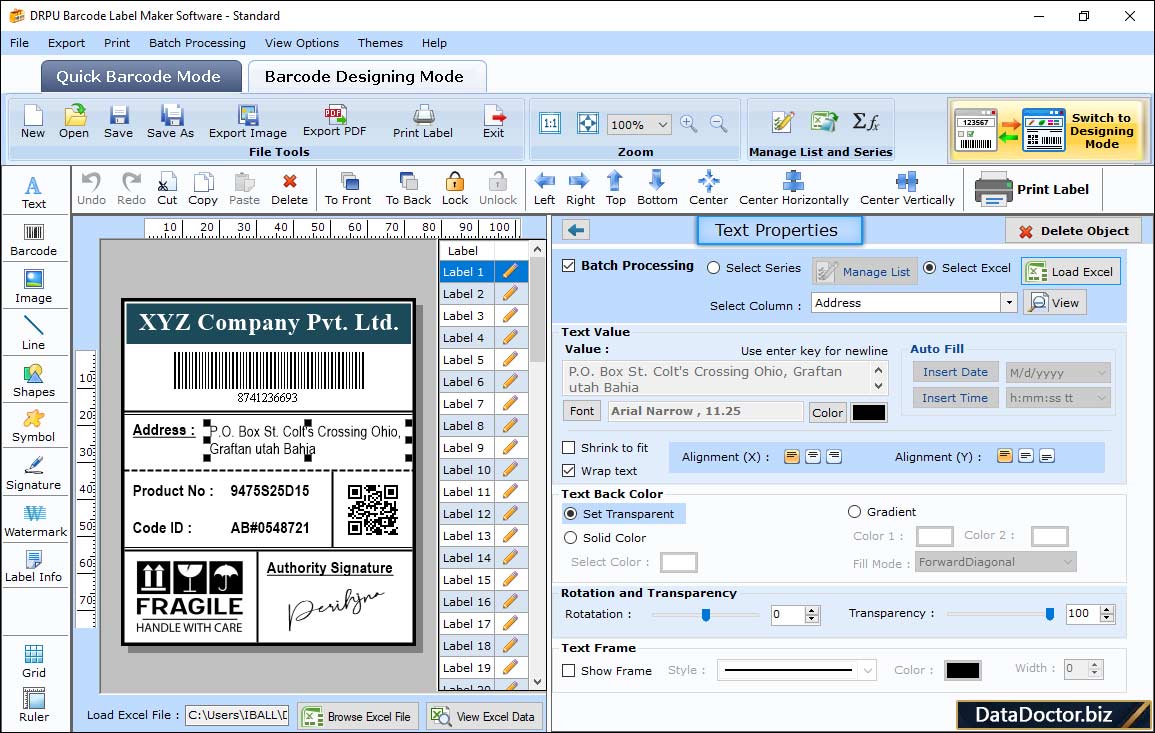Send object To Back

[x=408, y=189]
